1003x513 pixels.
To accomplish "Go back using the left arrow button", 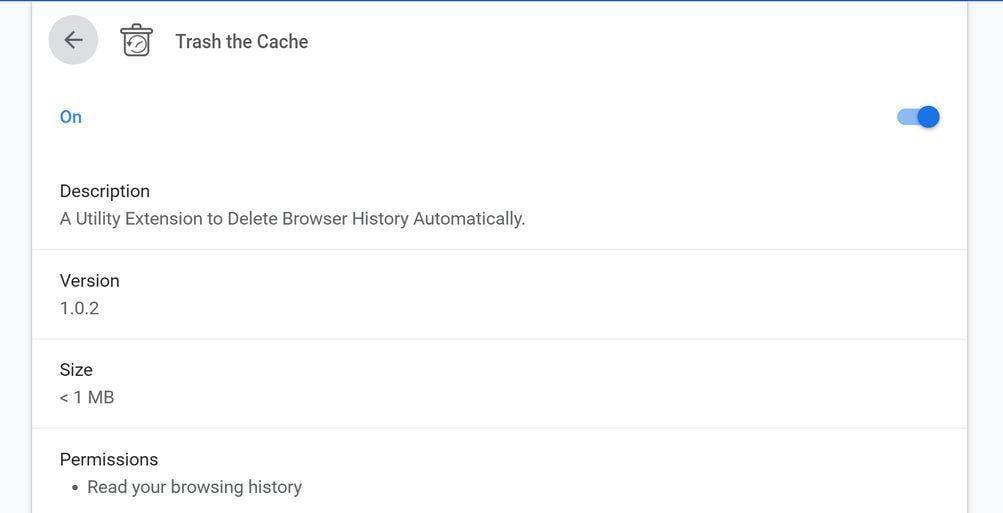I will 73,40.
